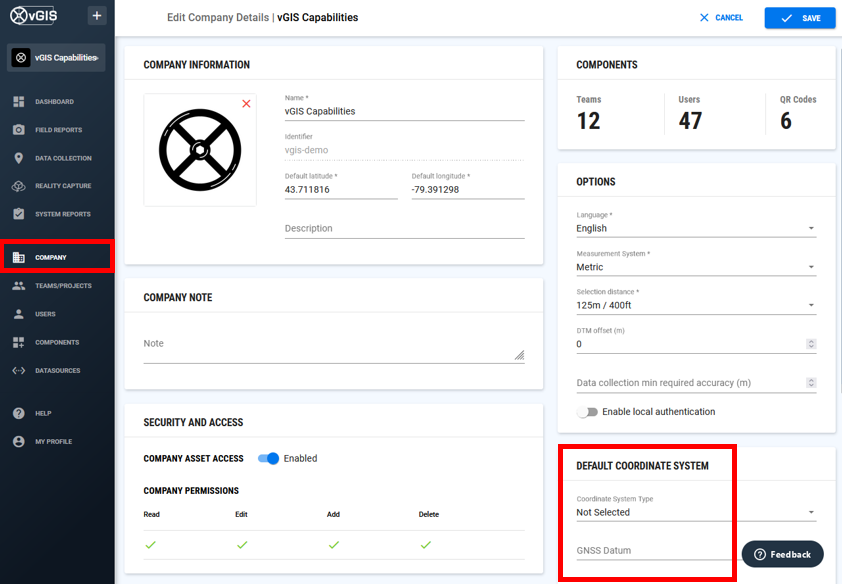This screenshot has width=842, height=584.
Task: Click the plus button beside vGIS logo
Action: point(97,16)
